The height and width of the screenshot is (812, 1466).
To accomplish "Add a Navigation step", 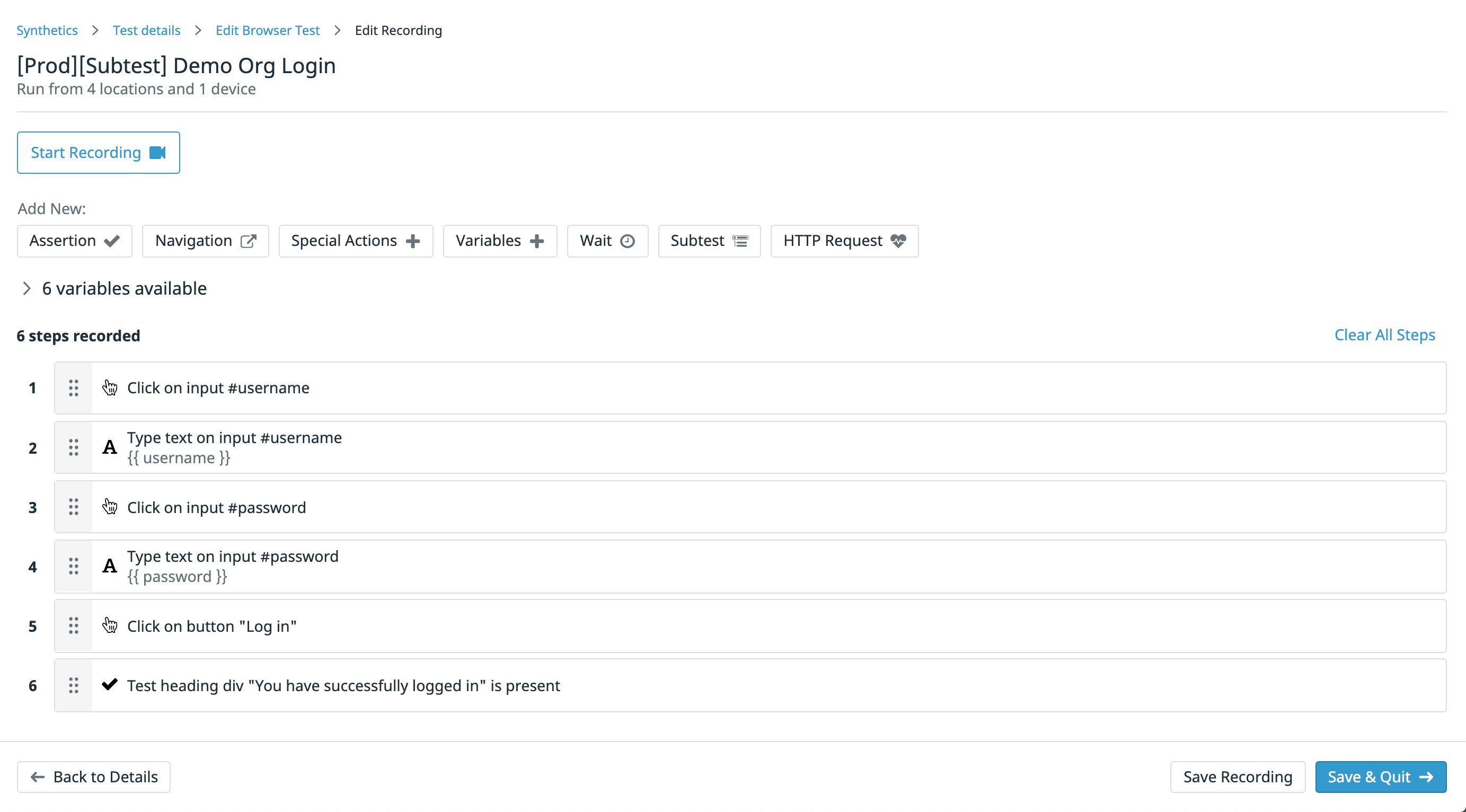I will (x=205, y=241).
